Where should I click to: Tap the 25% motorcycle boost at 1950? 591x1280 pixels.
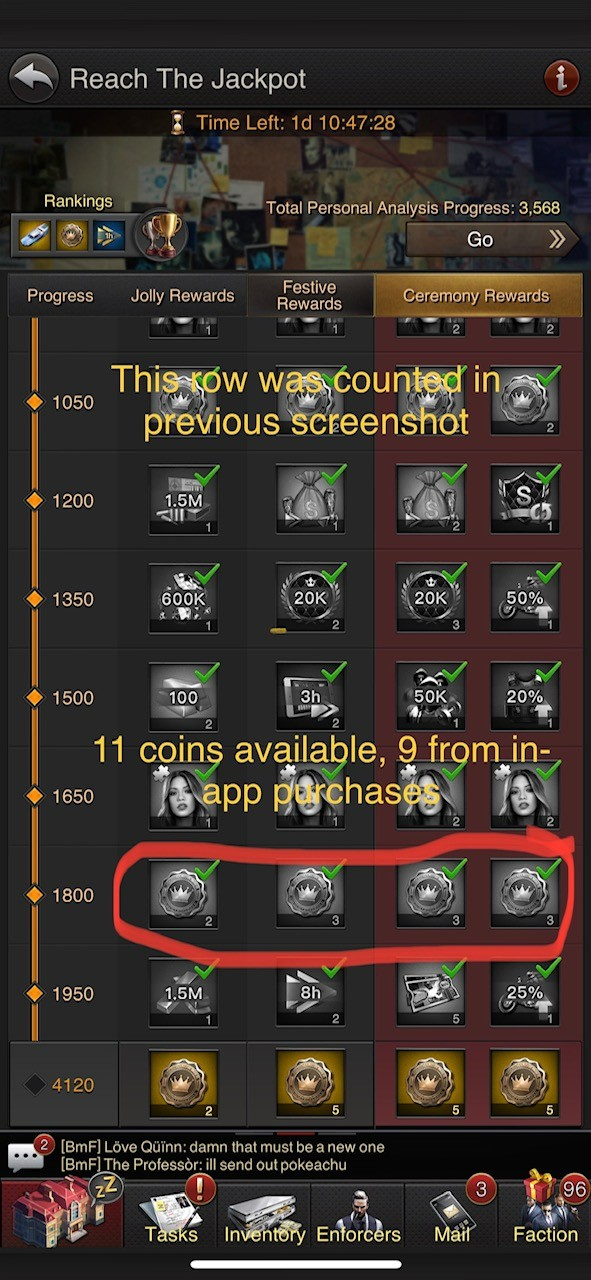coord(525,994)
